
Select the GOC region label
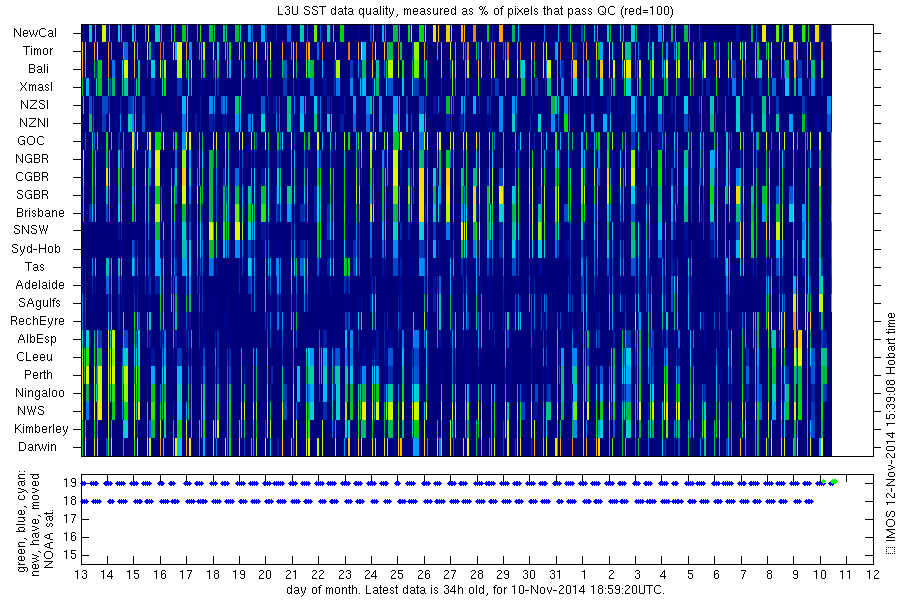click(31, 141)
